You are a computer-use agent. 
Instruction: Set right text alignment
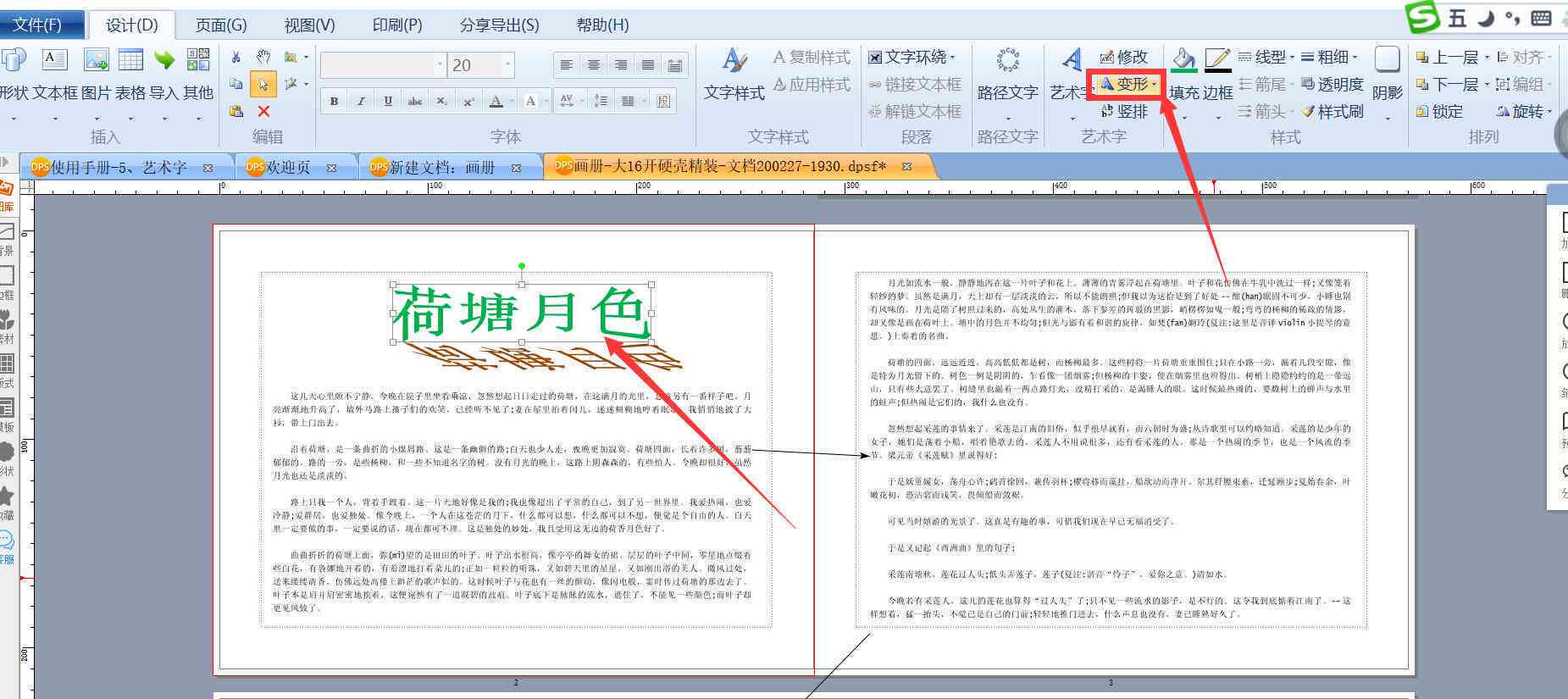621,65
